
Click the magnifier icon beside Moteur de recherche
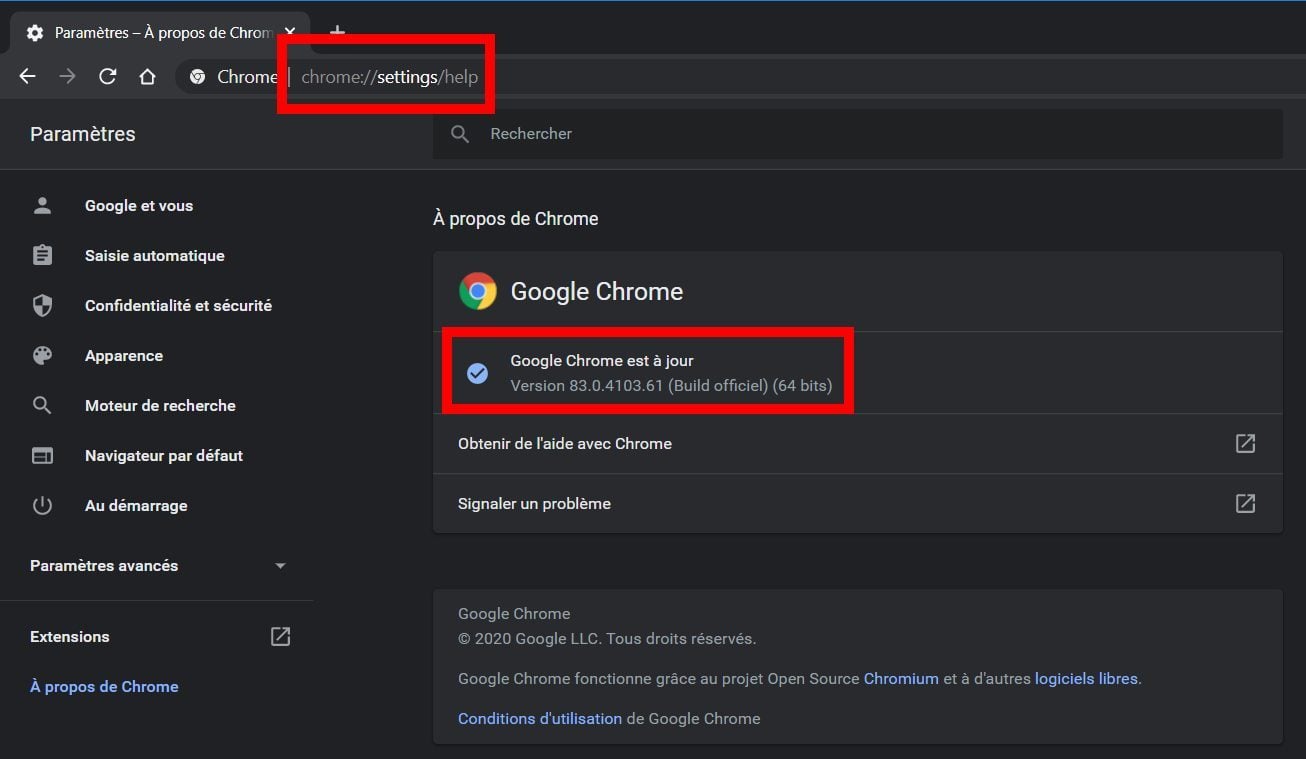point(42,406)
